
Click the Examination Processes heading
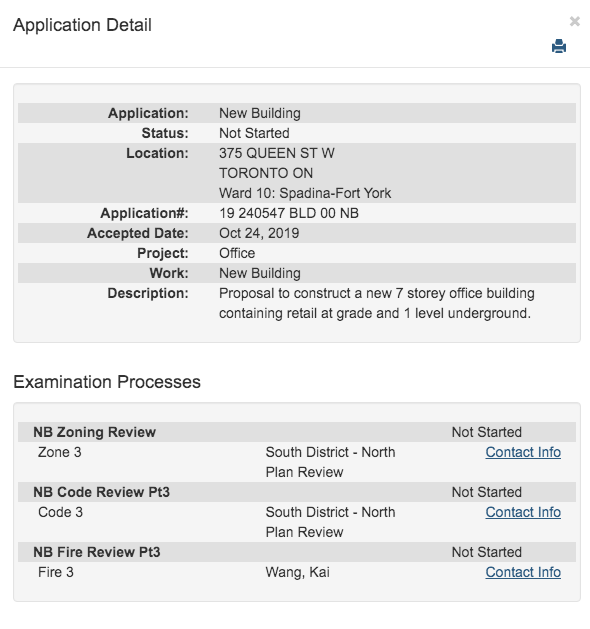point(107,381)
